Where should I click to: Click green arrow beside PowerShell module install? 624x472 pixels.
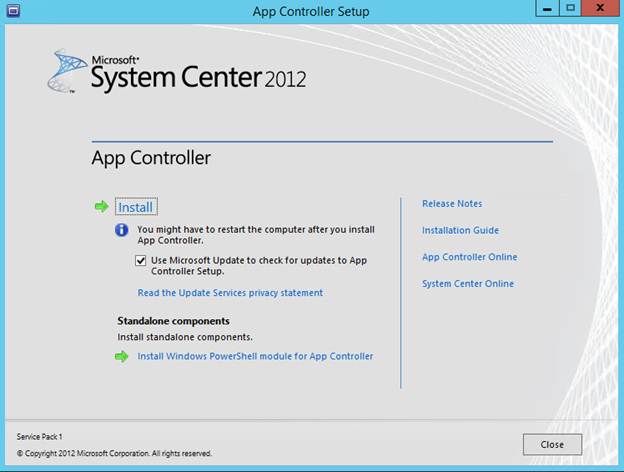(x=121, y=356)
